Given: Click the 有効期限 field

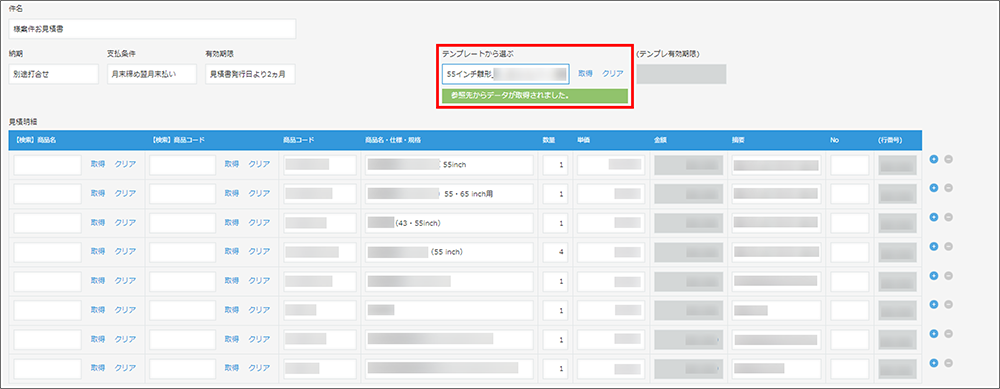Looking at the screenshot, I should coord(250,74).
